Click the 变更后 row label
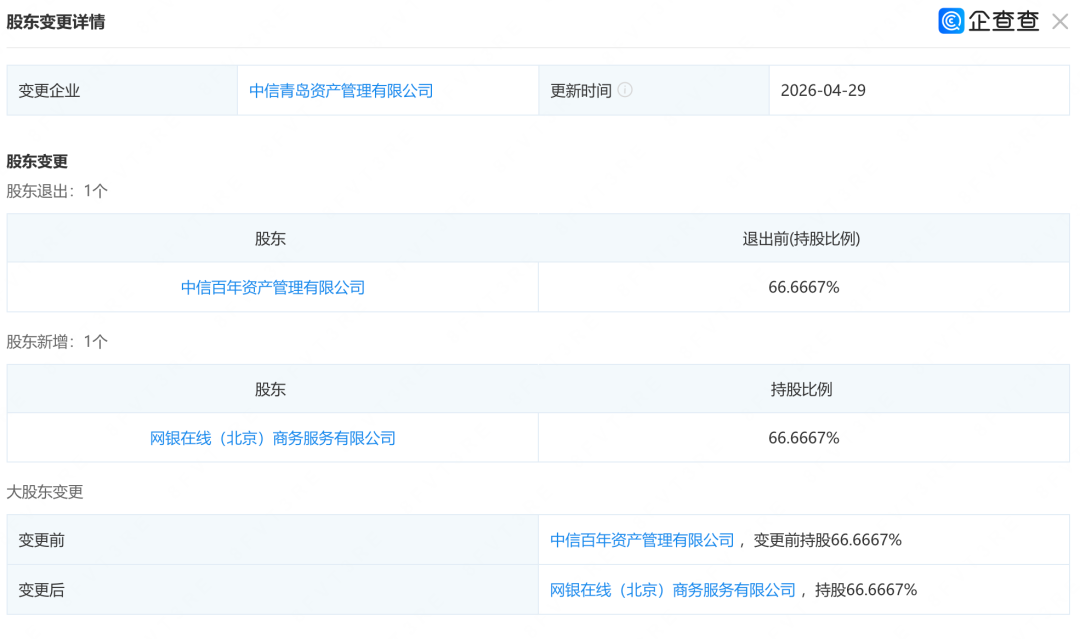The width and height of the screenshot is (1080, 639). [41, 590]
